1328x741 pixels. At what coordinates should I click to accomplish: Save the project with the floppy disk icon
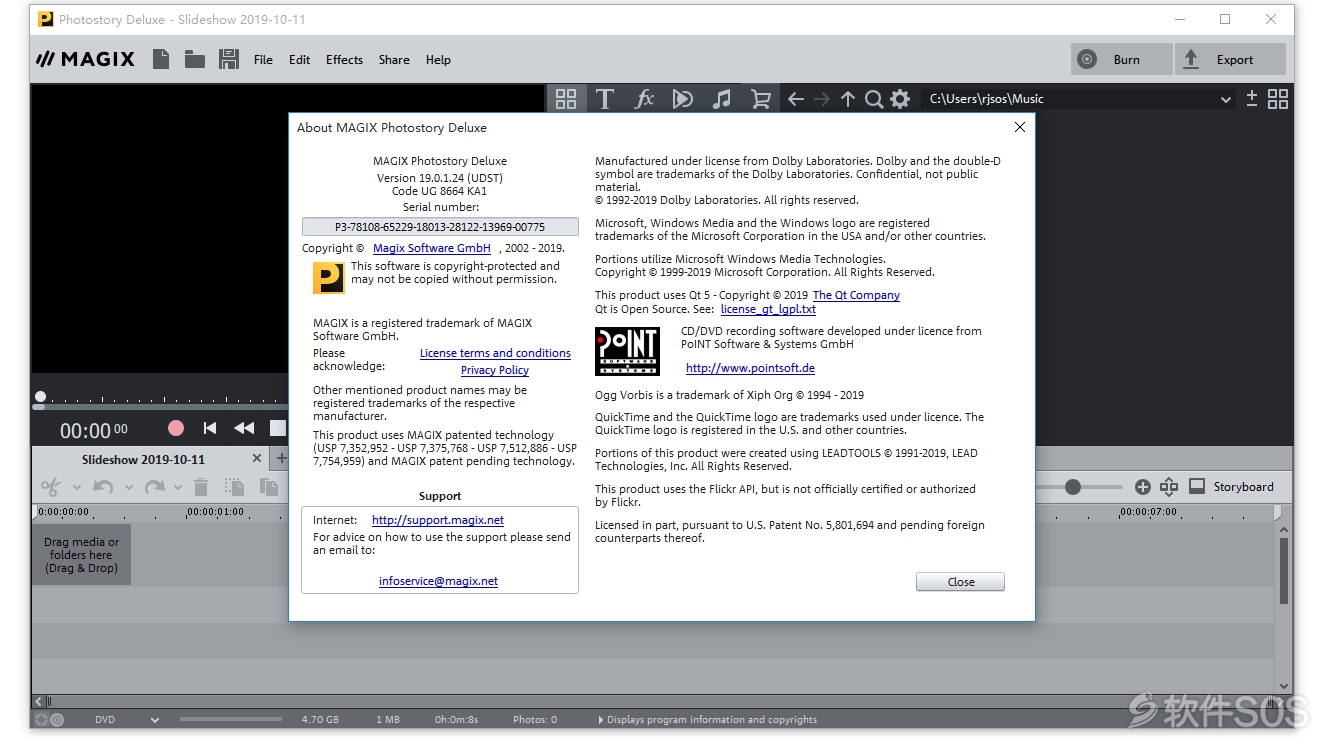coord(229,59)
